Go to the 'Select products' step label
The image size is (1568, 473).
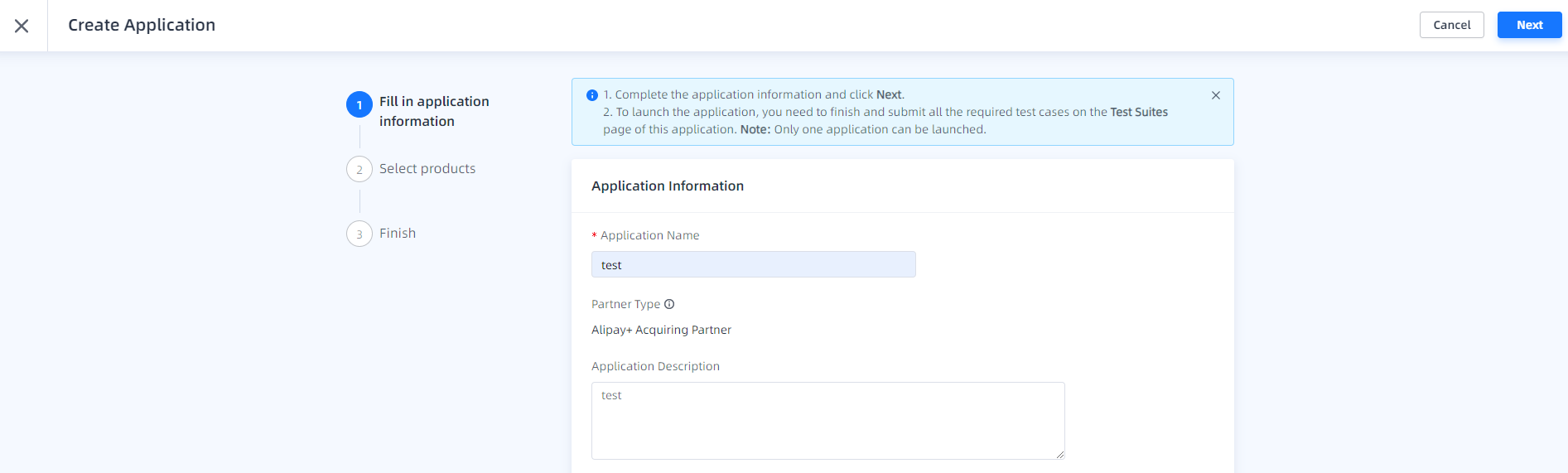click(x=427, y=169)
